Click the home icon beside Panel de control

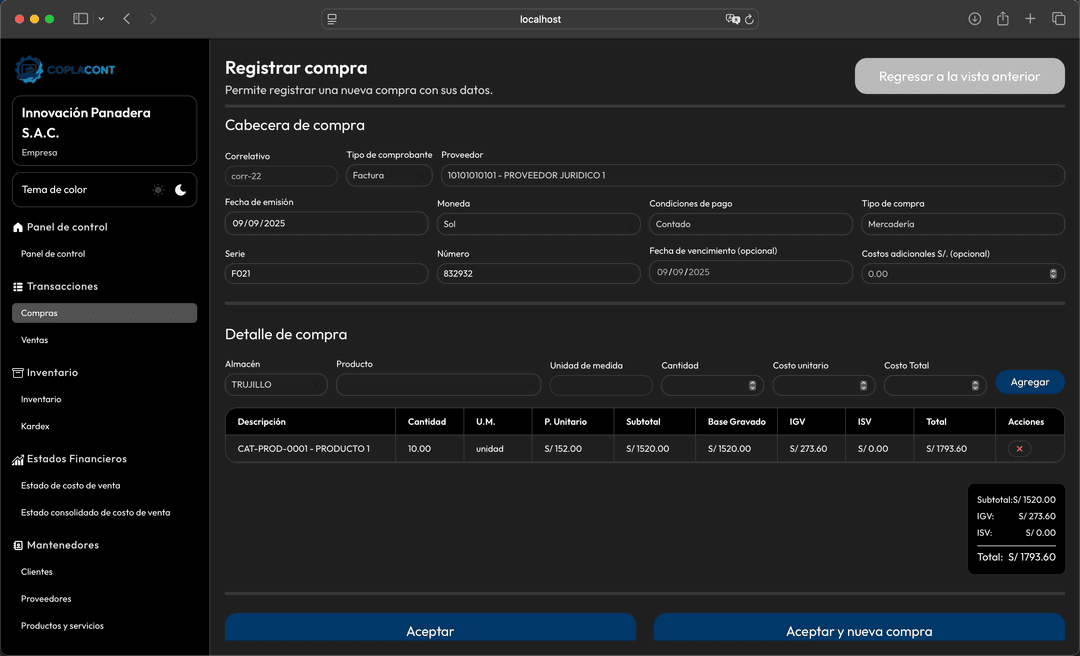[x=18, y=227]
